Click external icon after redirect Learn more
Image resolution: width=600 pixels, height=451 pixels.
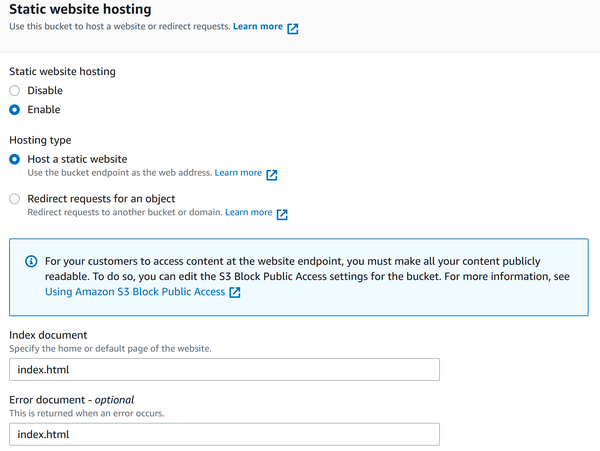[x=282, y=214]
